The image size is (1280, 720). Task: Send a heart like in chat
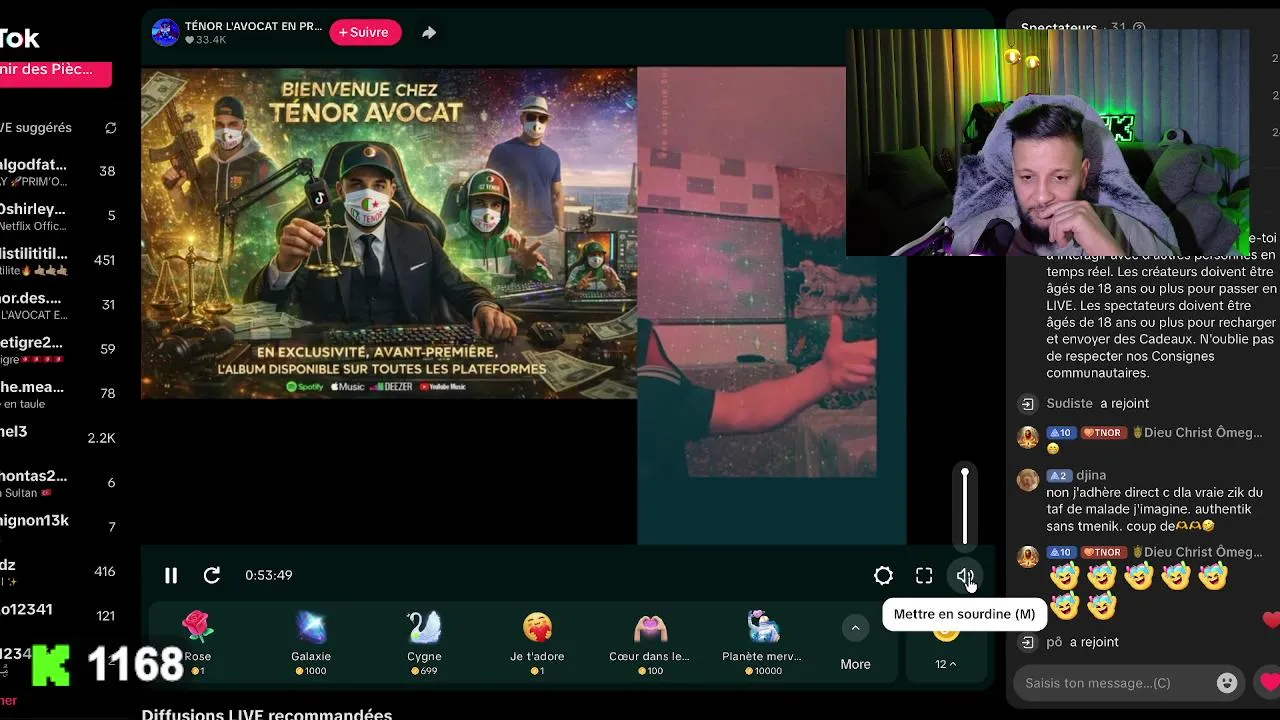pos(1270,683)
